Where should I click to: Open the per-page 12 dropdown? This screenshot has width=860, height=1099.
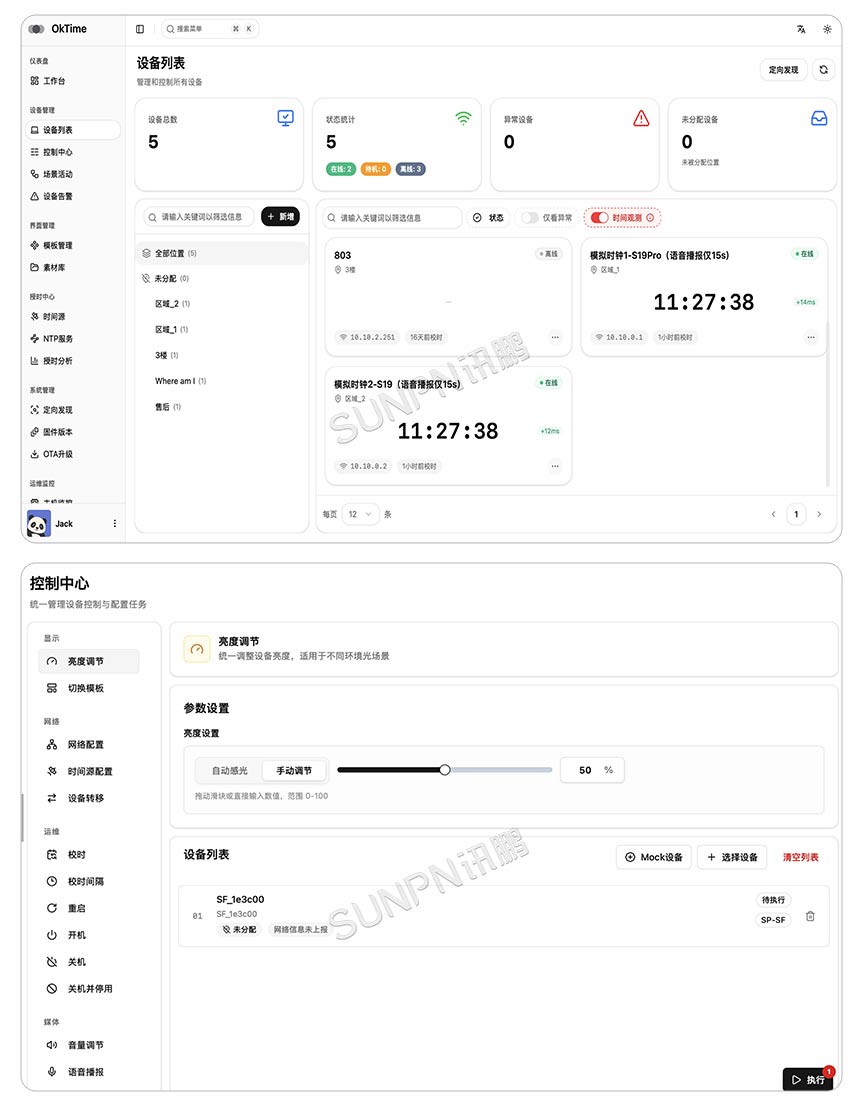click(x=360, y=514)
